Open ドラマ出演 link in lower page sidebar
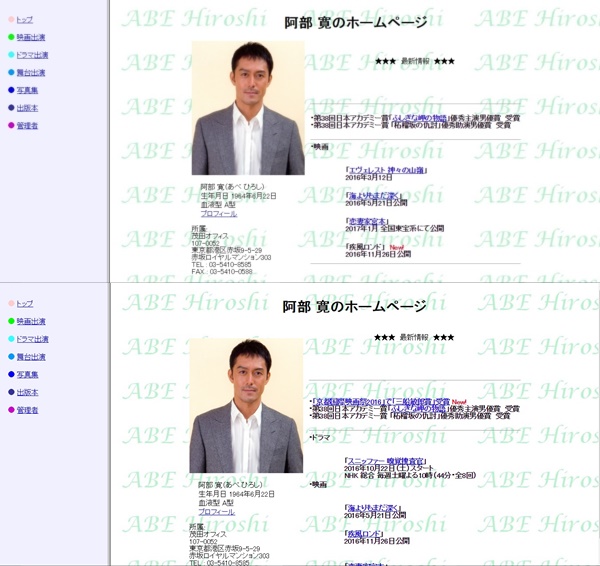The height and width of the screenshot is (566, 600). tap(32, 339)
